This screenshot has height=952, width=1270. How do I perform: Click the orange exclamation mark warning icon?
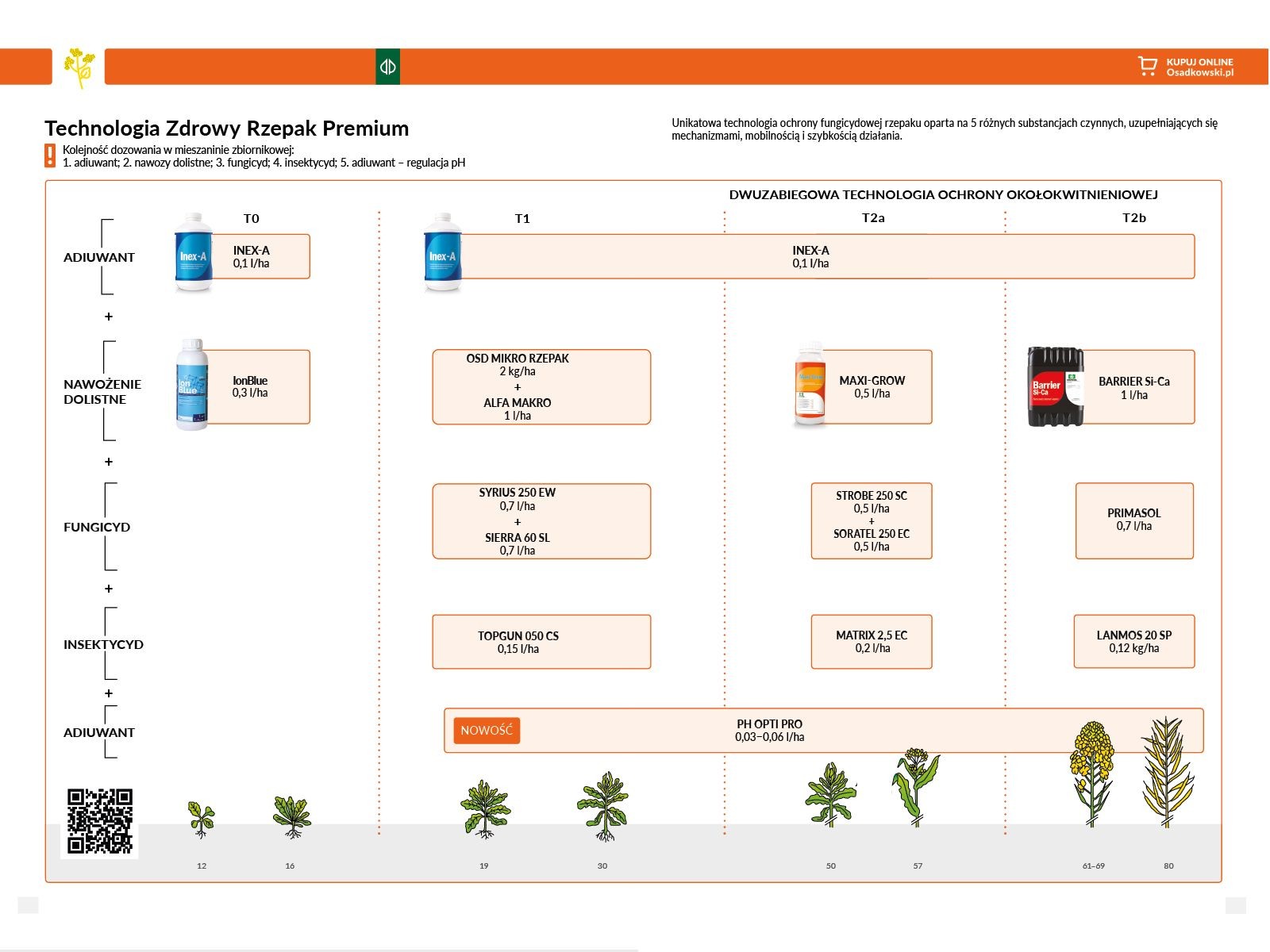click(51, 155)
